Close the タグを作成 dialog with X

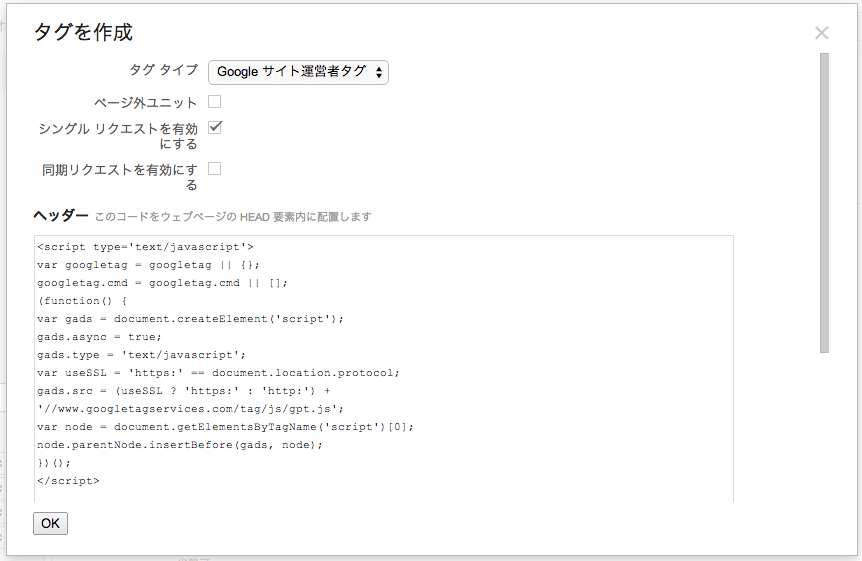pyautogui.click(x=822, y=33)
